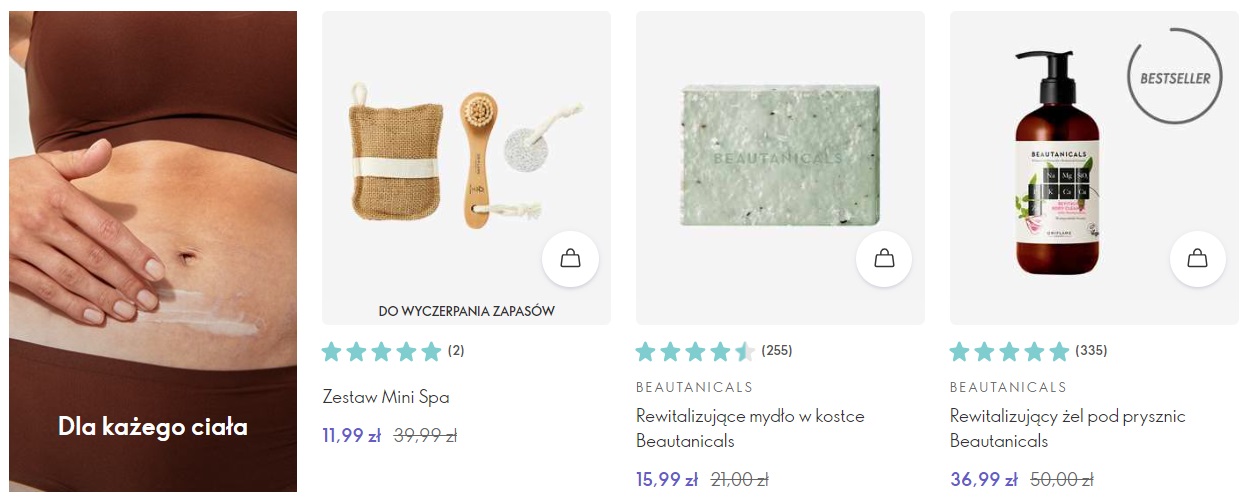1251x499 pixels.
Task: Open 'Rewitalizujący żel pod prysznic Beautanicals' link
Action: pyautogui.click(x=1068, y=428)
